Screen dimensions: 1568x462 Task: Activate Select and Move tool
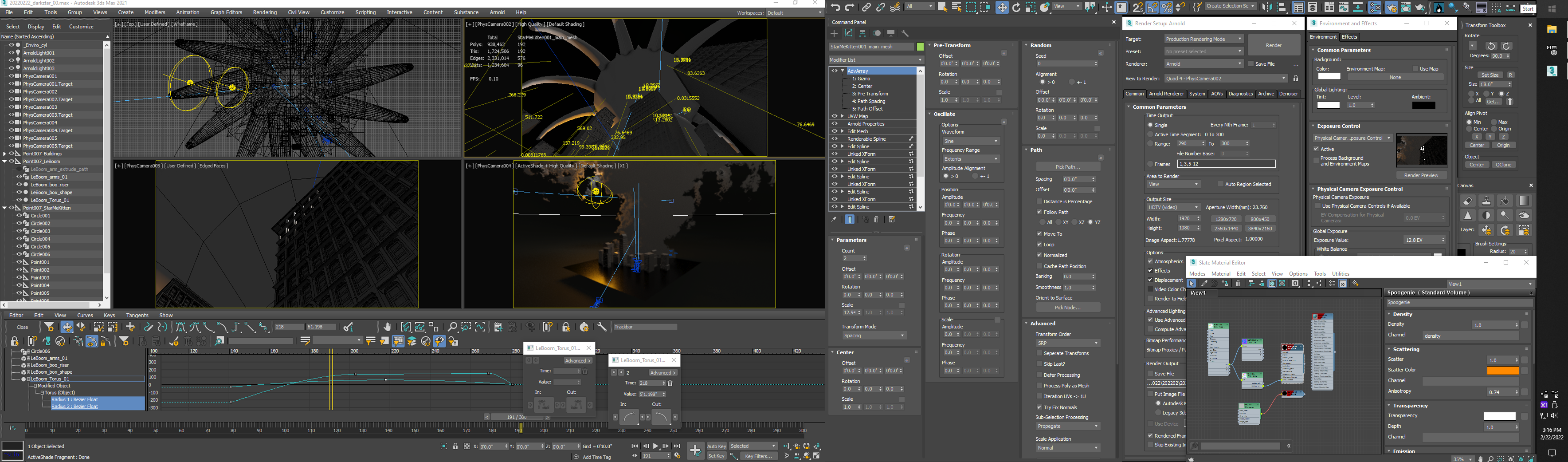tap(1003, 7)
